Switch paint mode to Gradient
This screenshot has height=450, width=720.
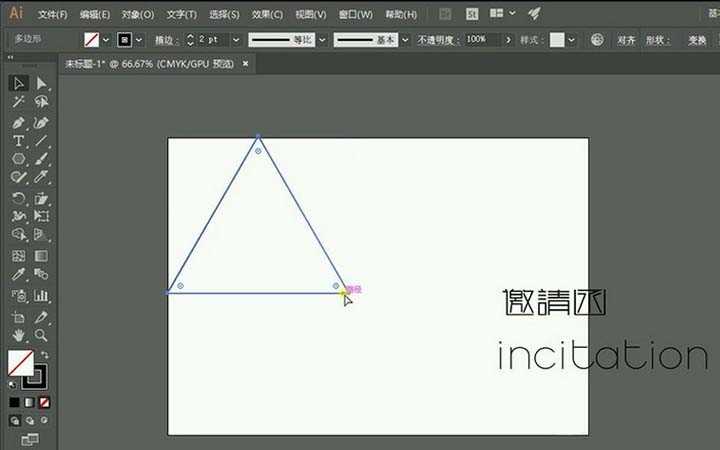(x=29, y=403)
